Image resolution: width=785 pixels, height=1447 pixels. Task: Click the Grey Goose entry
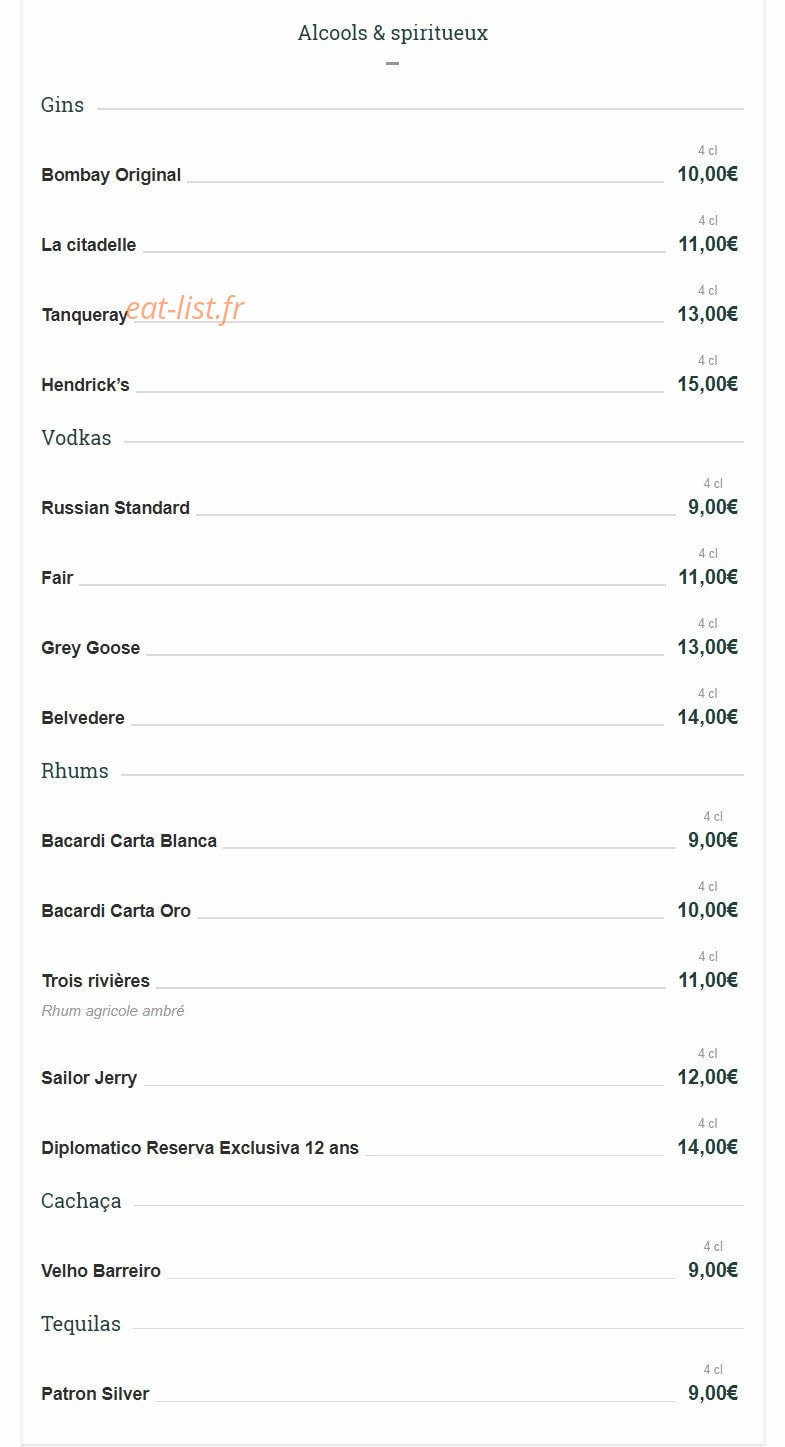coord(90,648)
